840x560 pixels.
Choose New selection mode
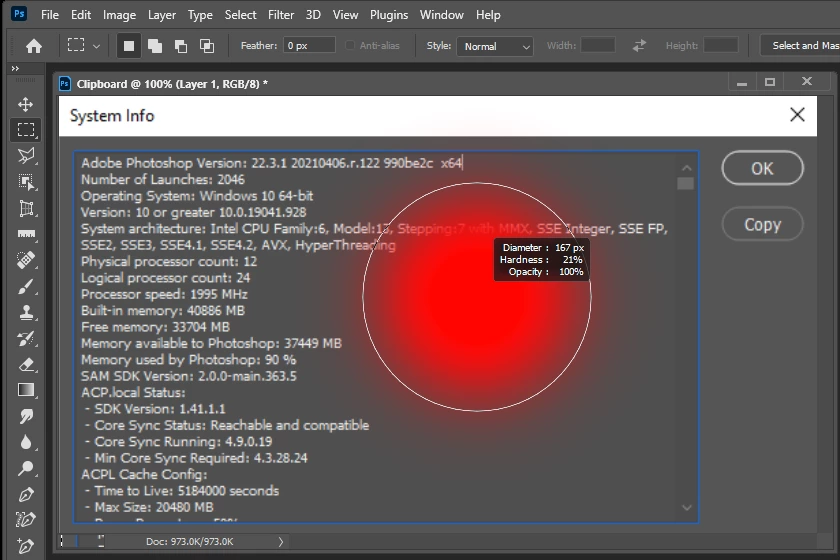[129, 46]
